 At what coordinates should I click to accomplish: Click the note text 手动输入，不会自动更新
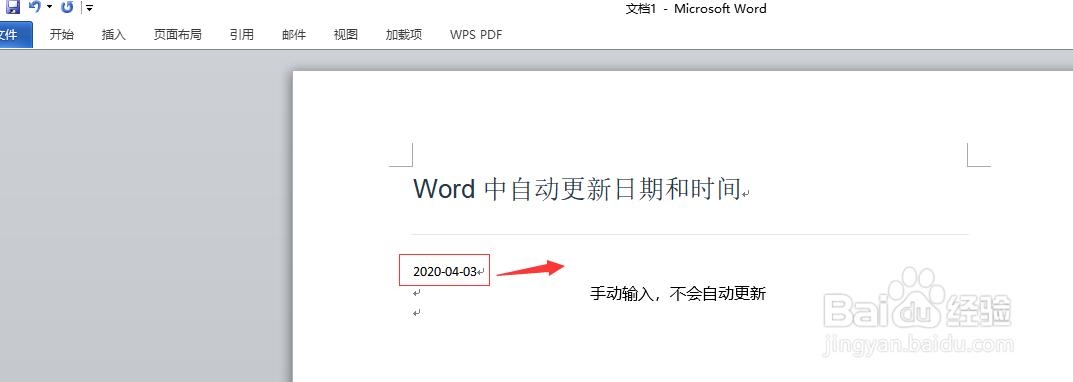[x=677, y=294]
